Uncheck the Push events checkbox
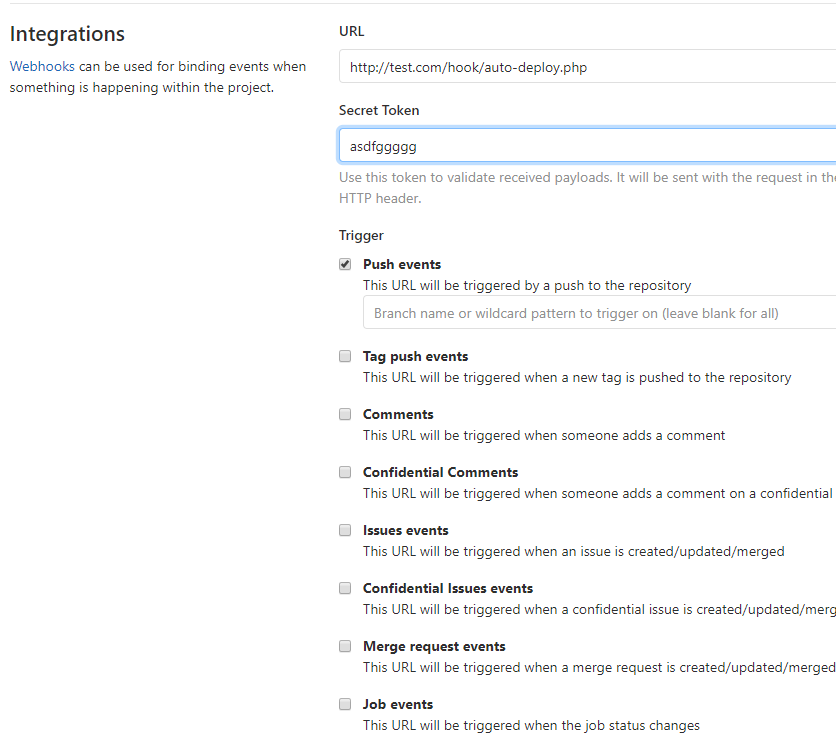Screen dimensions: 836x737 pyautogui.click(x=345, y=265)
